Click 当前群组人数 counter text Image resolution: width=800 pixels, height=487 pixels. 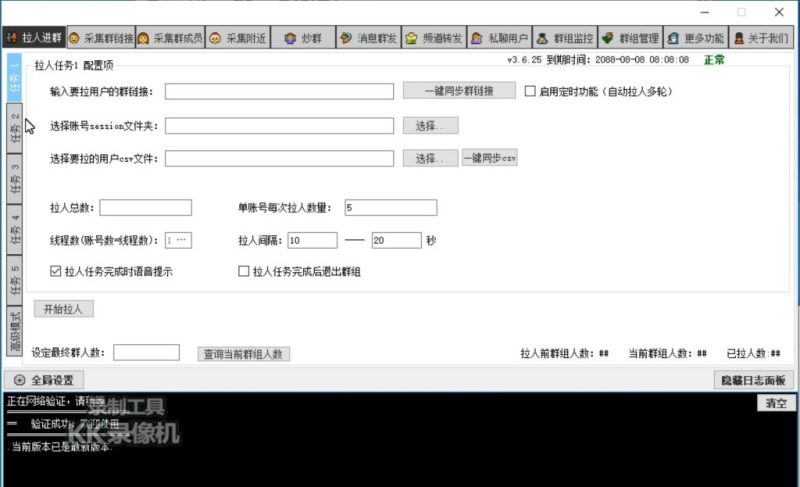667,353
